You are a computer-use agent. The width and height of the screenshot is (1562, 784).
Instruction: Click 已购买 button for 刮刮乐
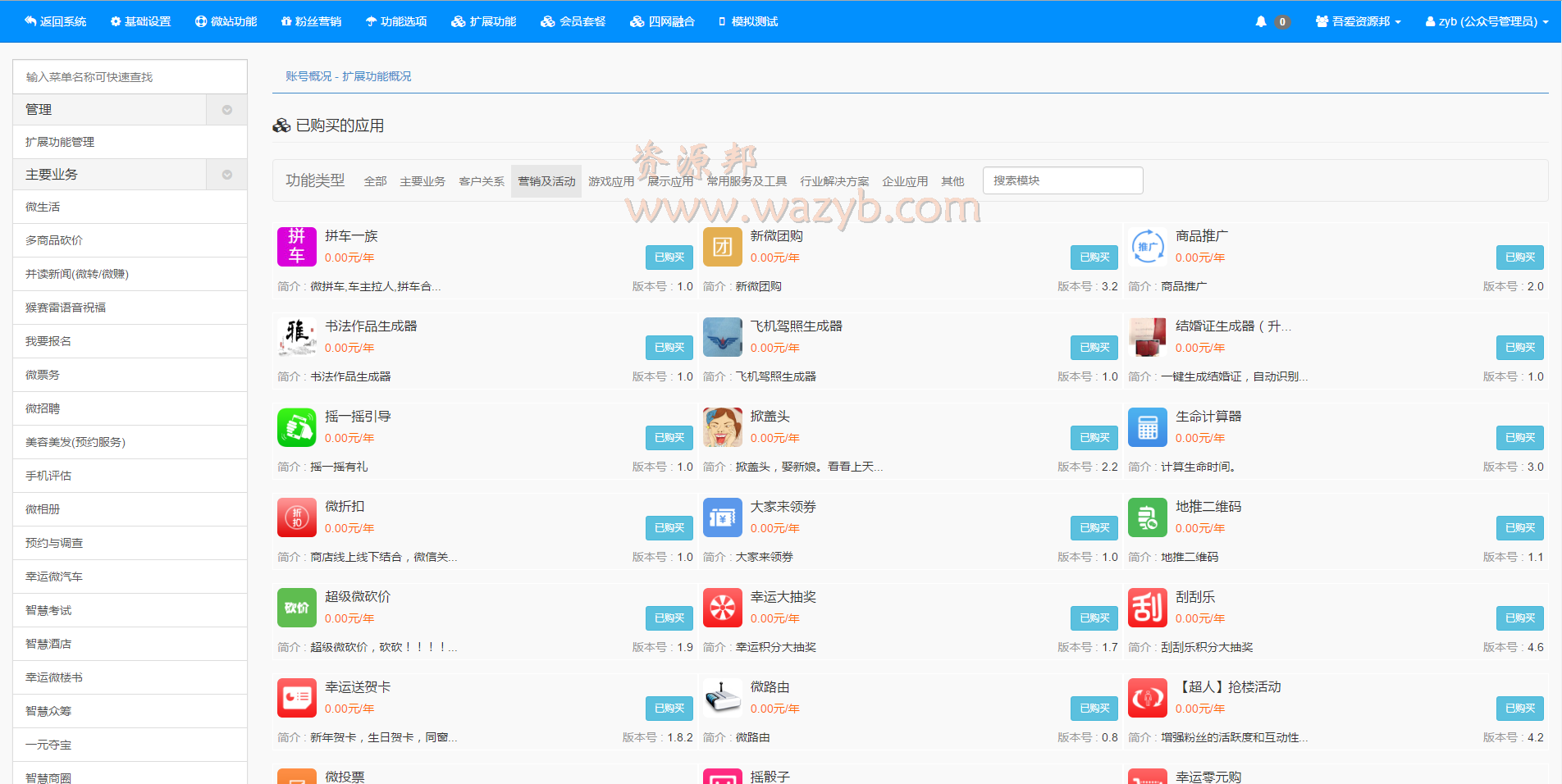click(x=1520, y=618)
